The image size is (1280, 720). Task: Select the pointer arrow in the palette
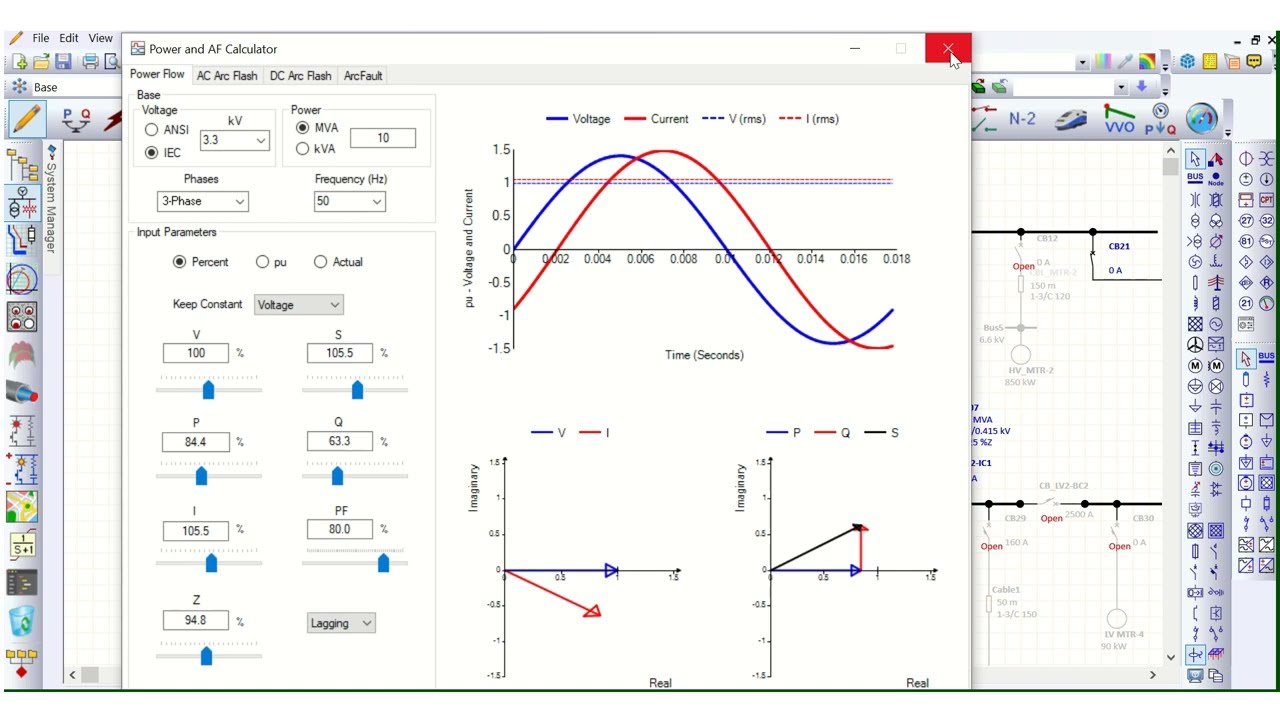(1195, 159)
